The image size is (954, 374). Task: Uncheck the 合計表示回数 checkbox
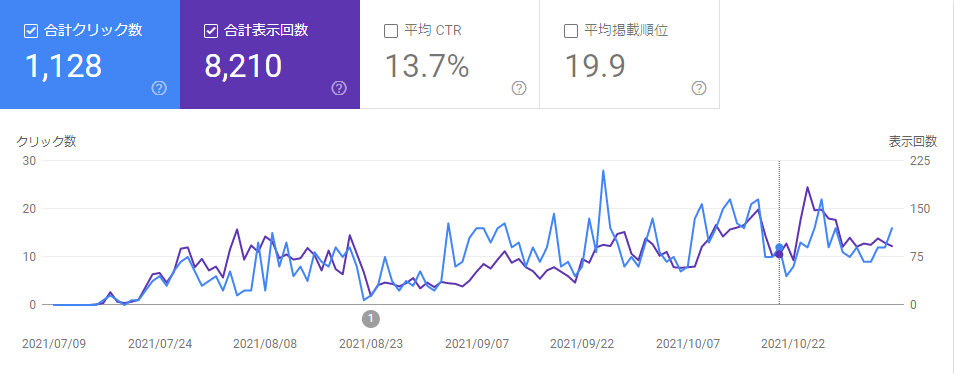coord(211,31)
